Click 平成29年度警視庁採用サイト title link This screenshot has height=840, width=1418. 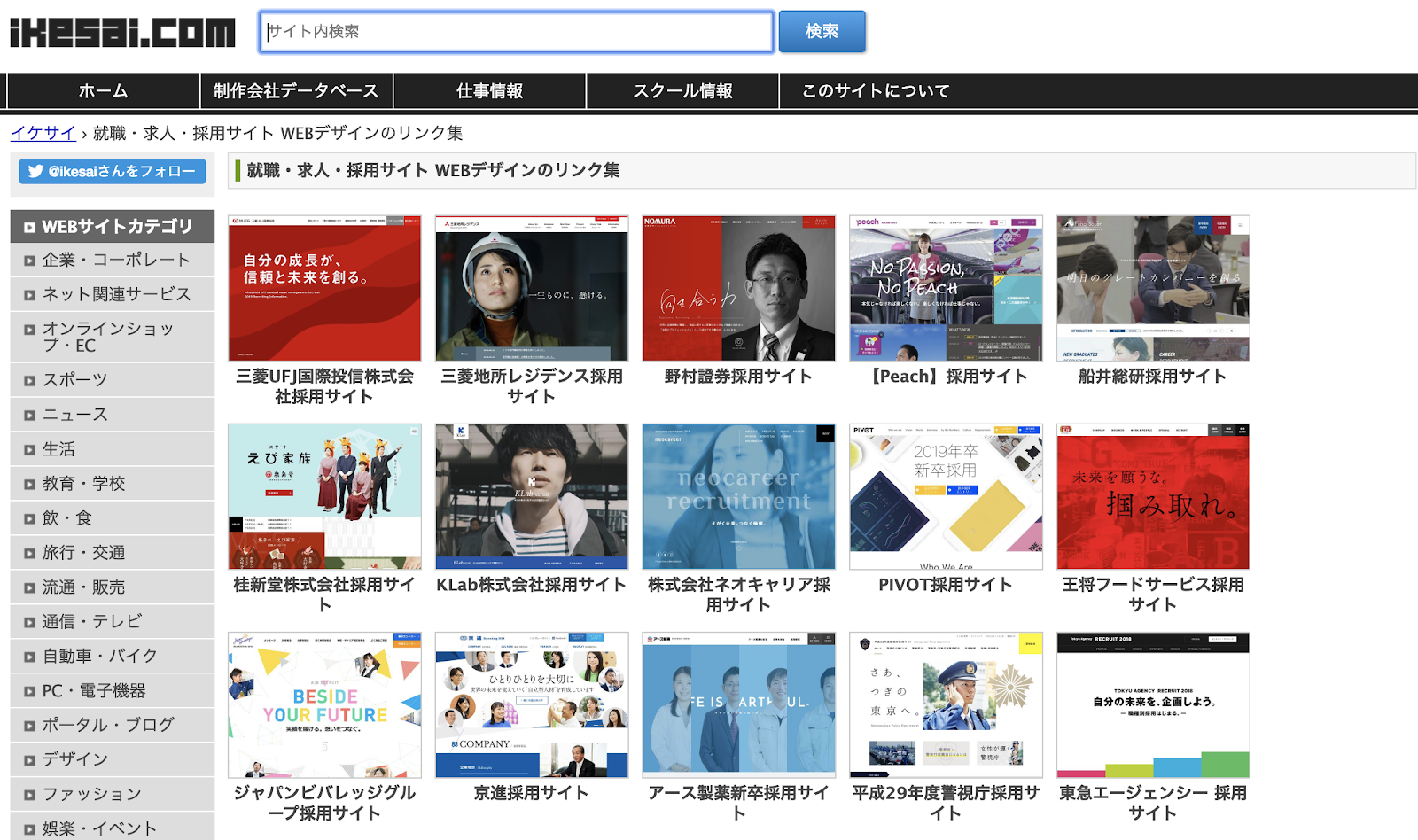click(946, 803)
